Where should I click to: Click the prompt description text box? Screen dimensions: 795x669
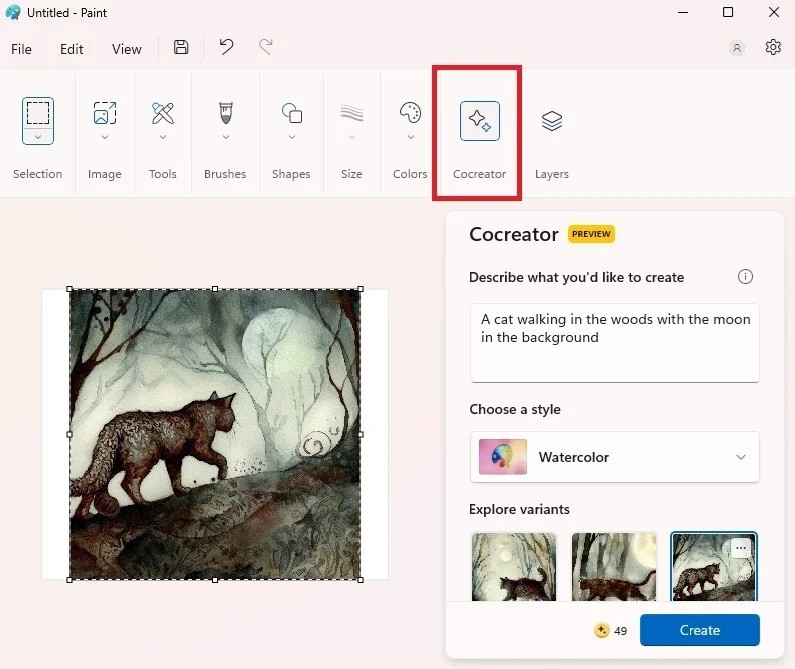[x=614, y=342]
